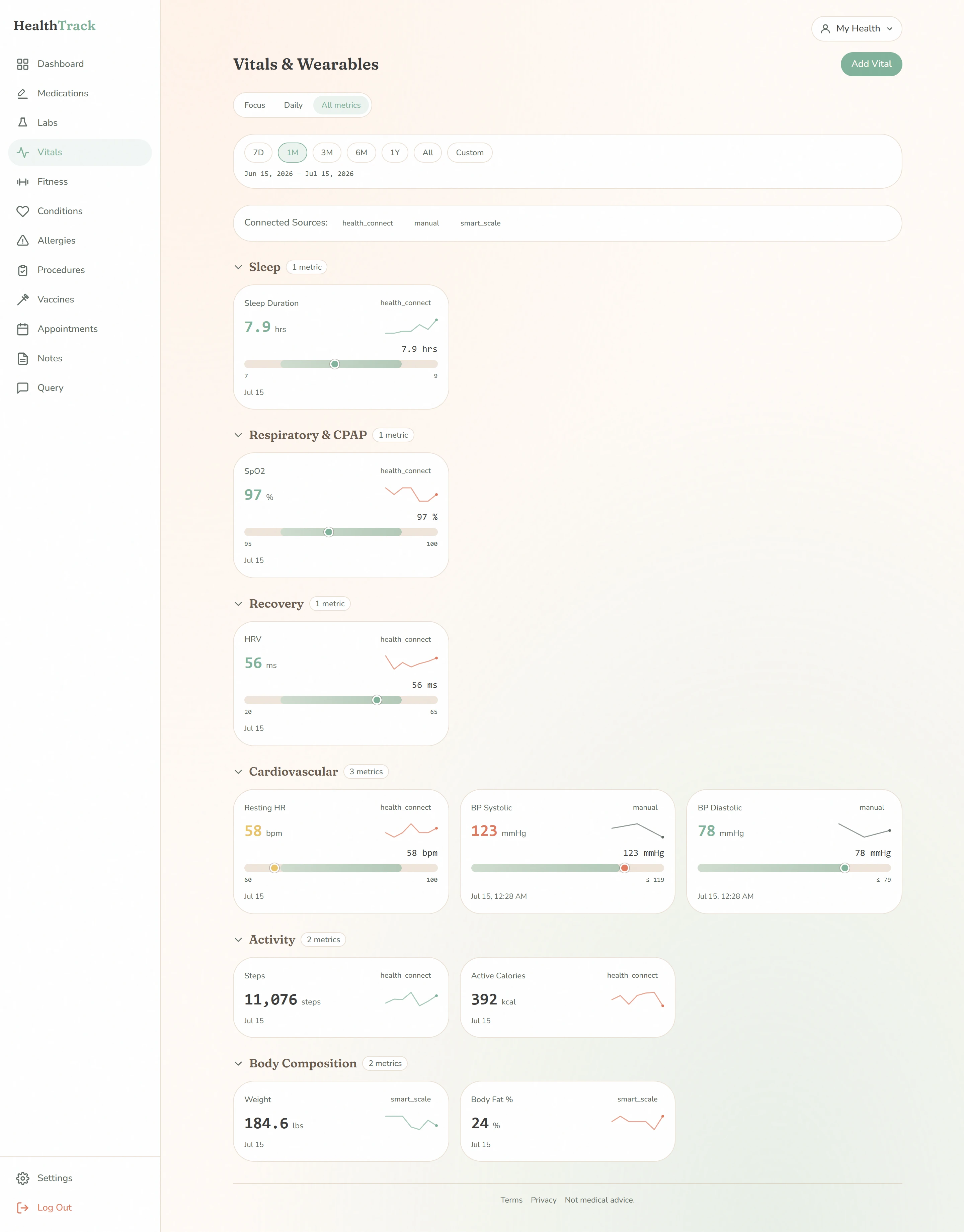Click the Add Vital button

pyautogui.click(x=871, y=64)
